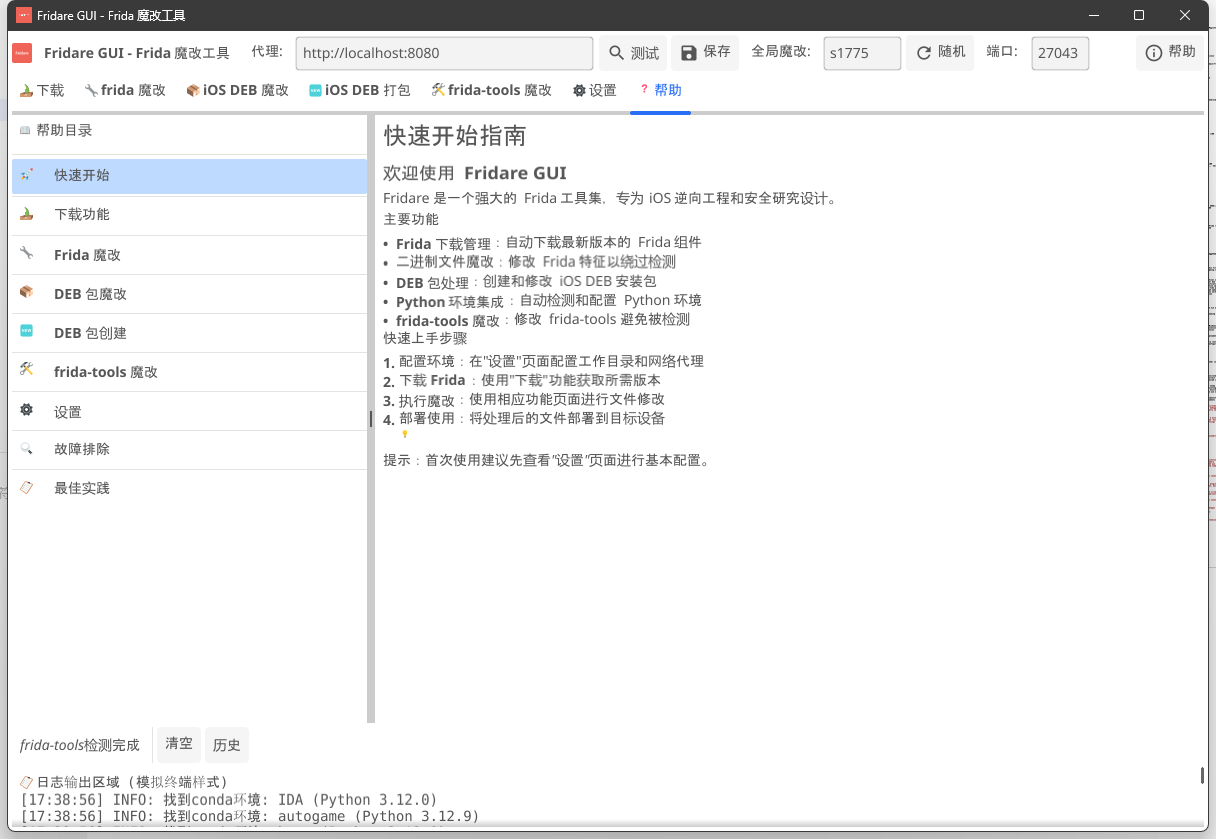Click the frida-tools检测完成 status text
Image resolution: width=1216 pixels, height=839 pixels.
point(80,745)
